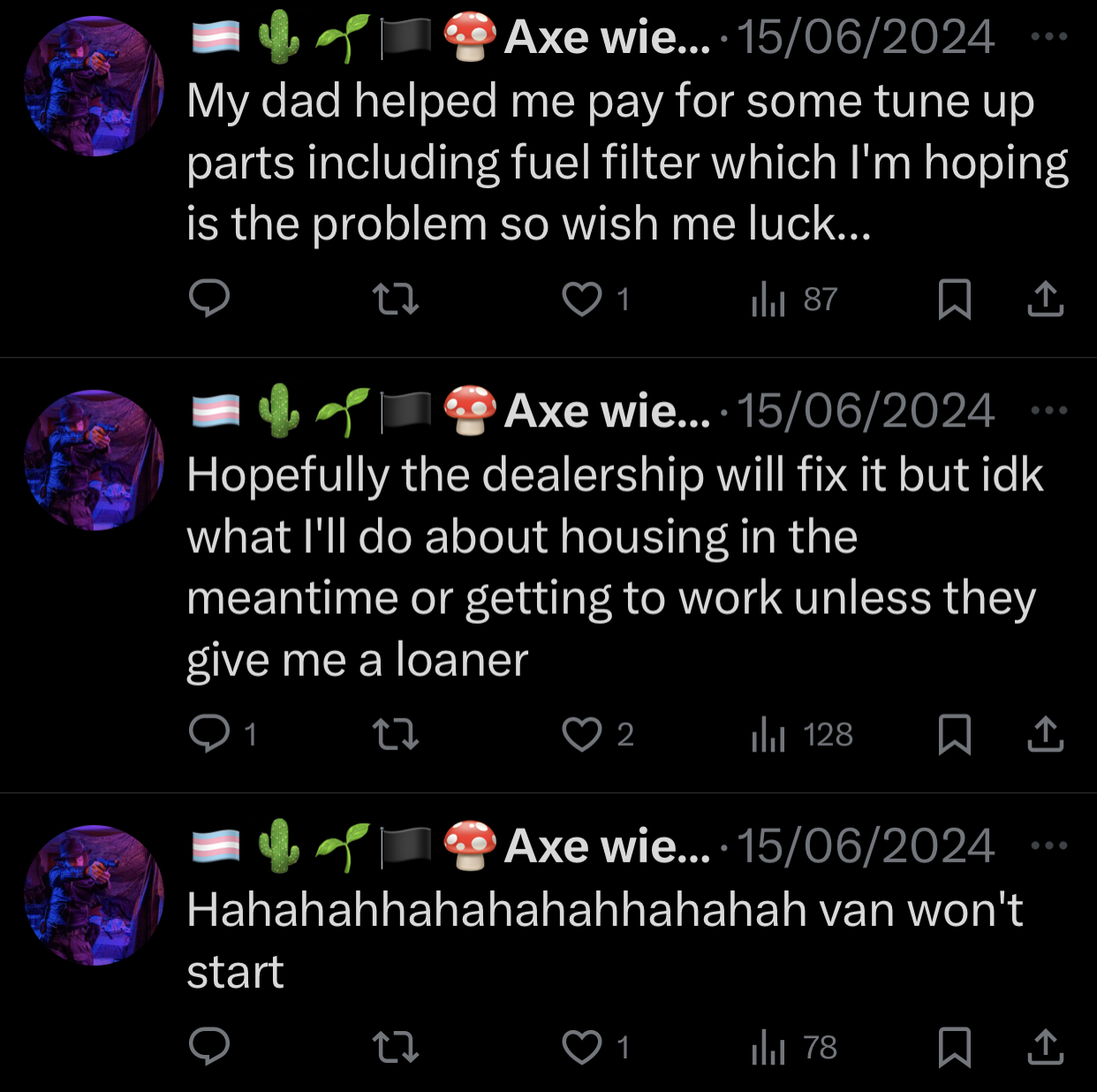The width and height of the screenshot is (1097, 1092).
Task: Reply to the van won't start tweet
Action: click(209, 1047)
